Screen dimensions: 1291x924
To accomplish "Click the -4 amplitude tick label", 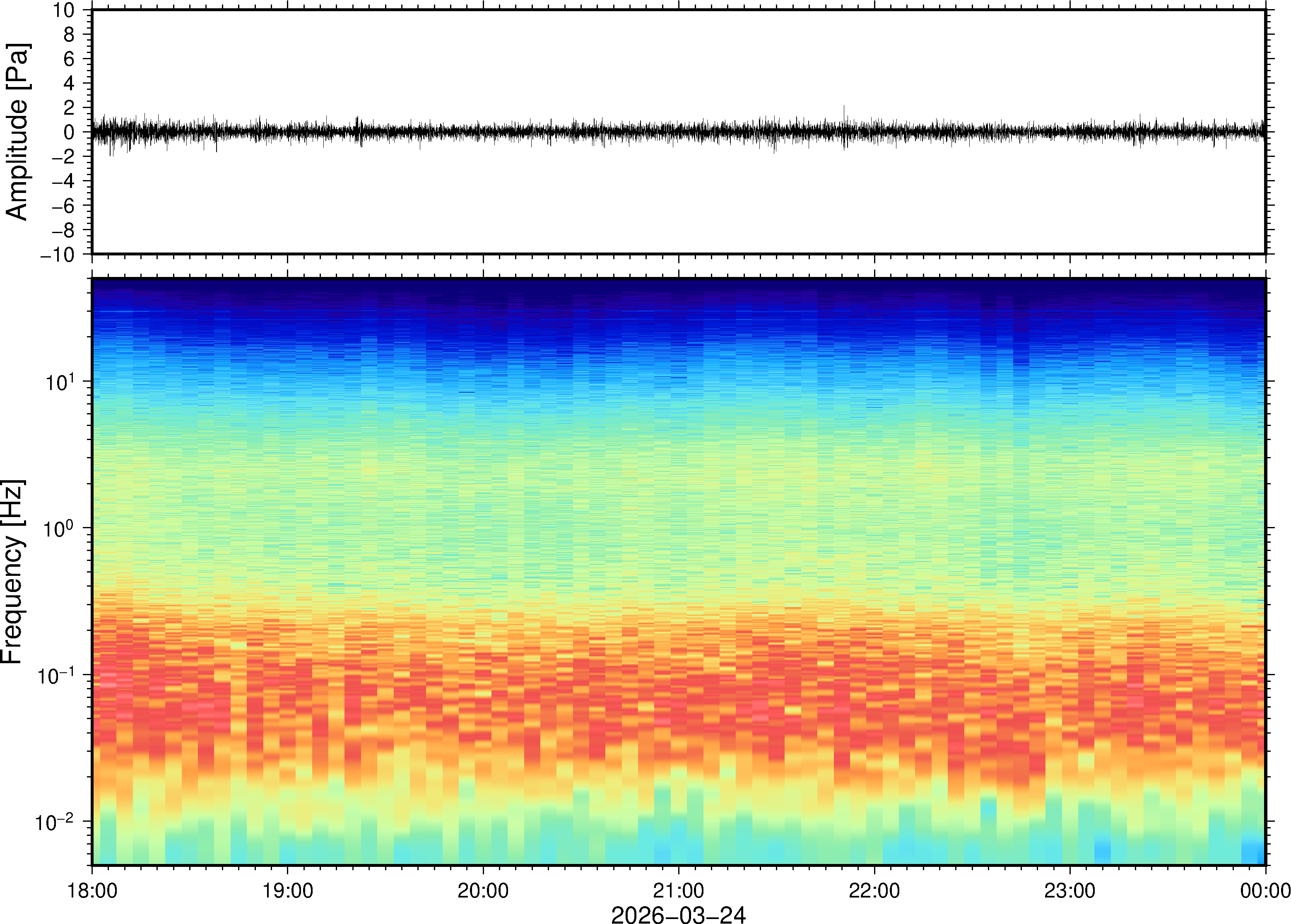I will coord(64,181).
